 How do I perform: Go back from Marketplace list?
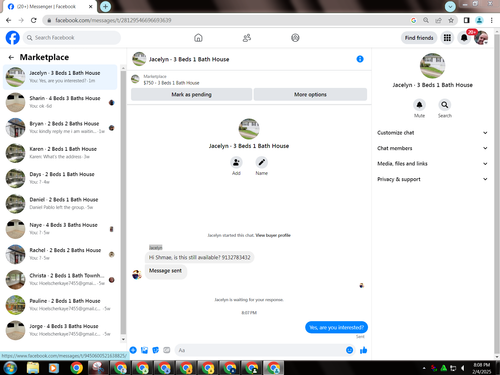pos(11,57)
